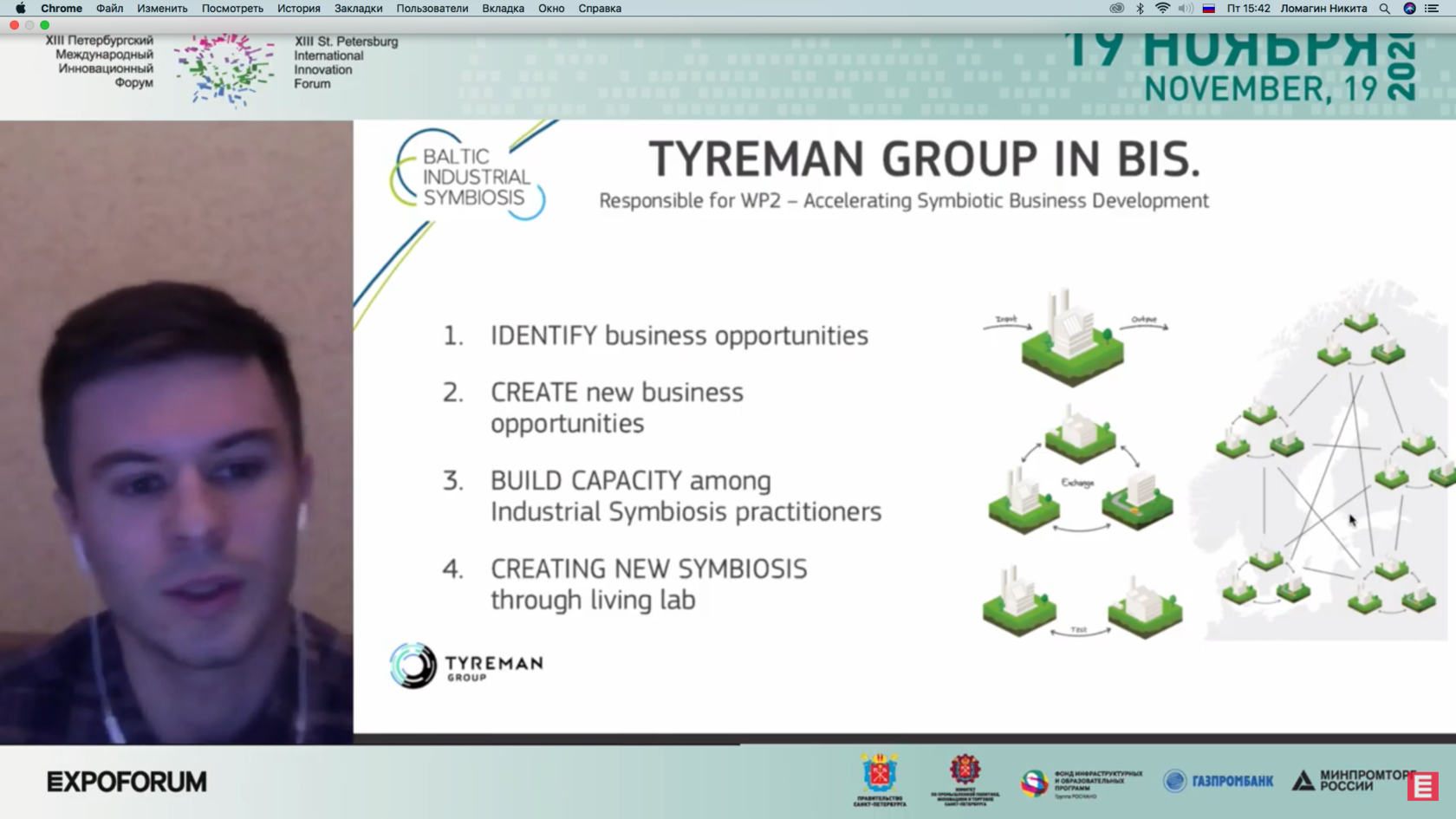Open the Изменить menu

162,8
